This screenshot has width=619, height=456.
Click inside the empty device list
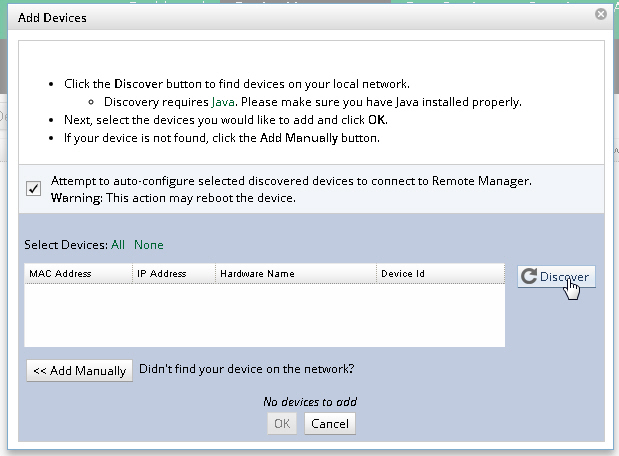click(265, 315)
